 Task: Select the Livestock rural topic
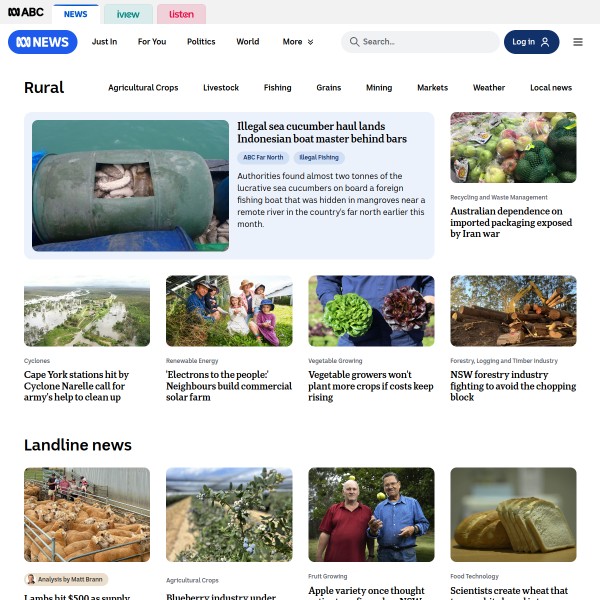(x=221, y=88)
